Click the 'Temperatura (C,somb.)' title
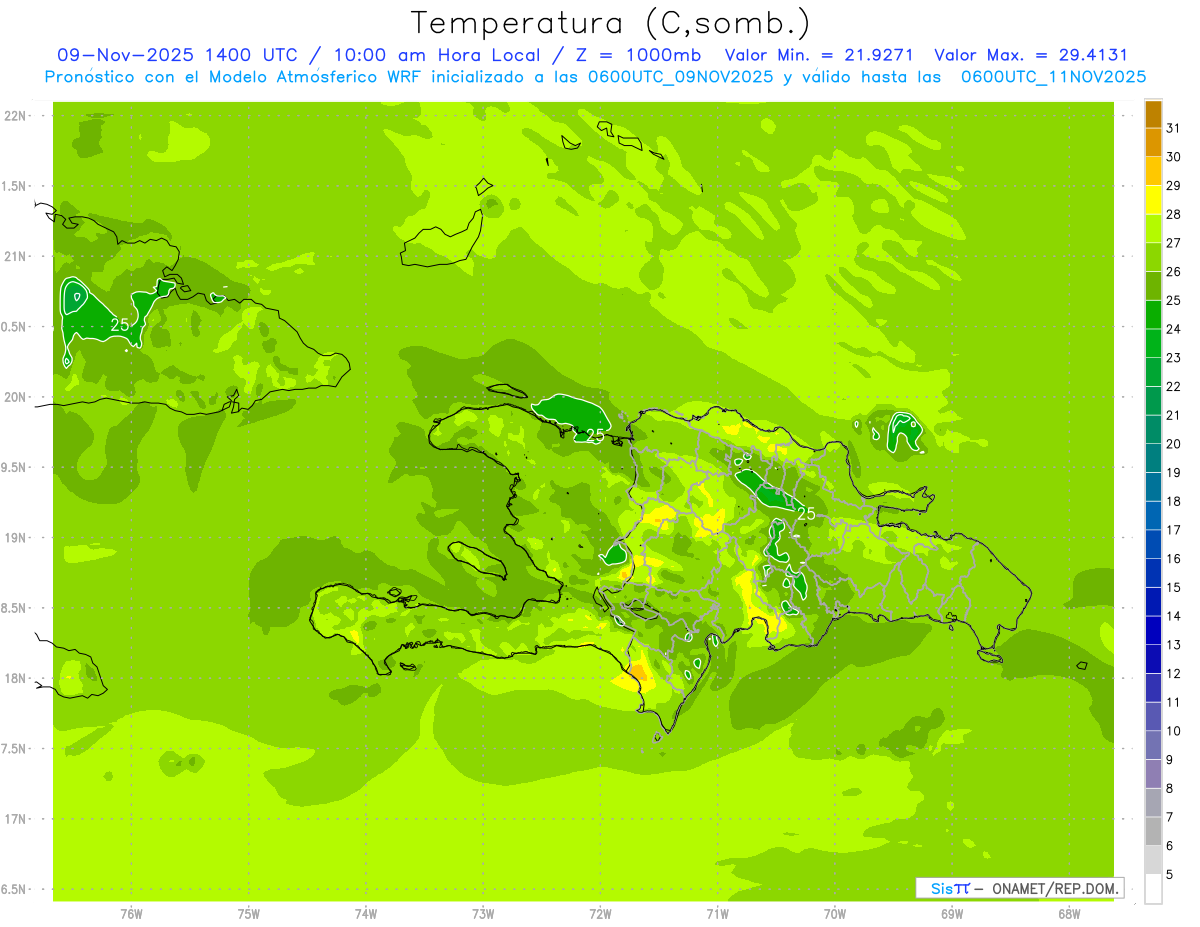Viewport: 1200px width, 927px height. click(x=612, y=24)
